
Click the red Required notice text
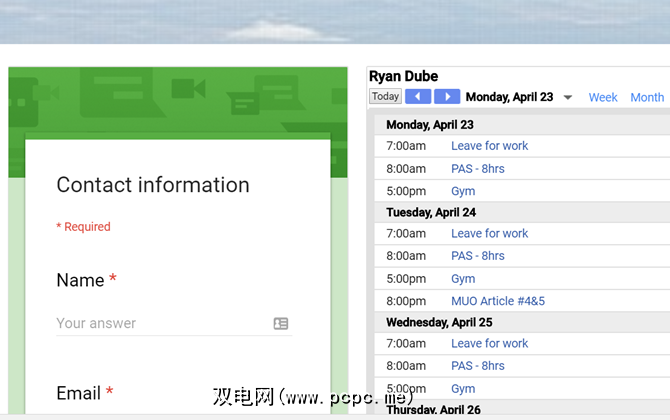(83, 226)
